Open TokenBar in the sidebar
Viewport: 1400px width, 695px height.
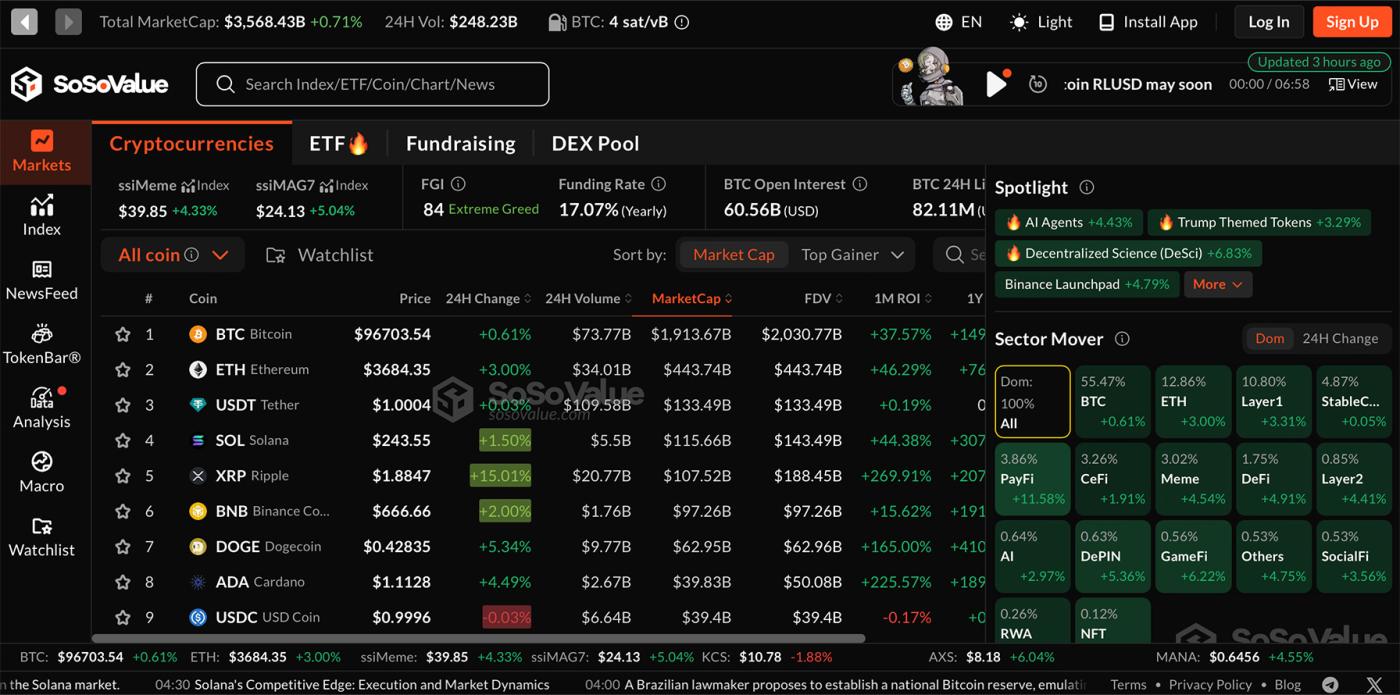(41, 344)
